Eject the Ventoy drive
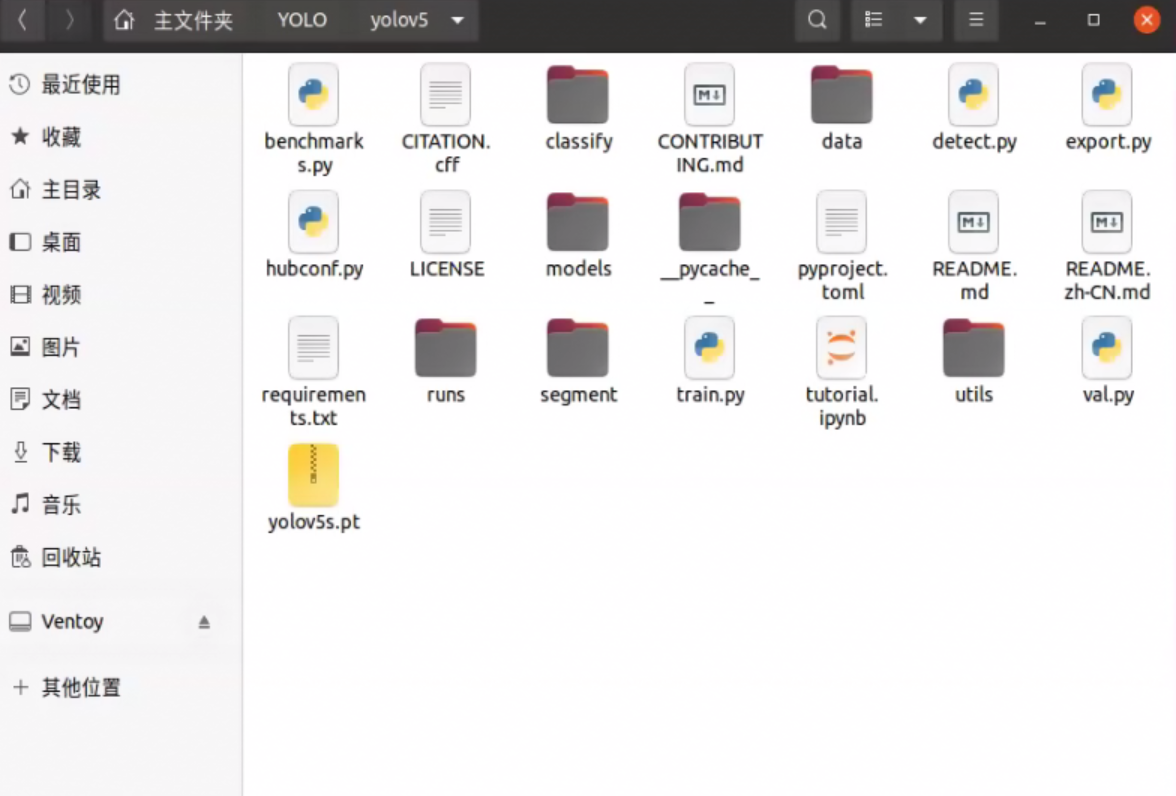Image resolution: width=1176 pixels, height=796 pixels. [204, 622]
